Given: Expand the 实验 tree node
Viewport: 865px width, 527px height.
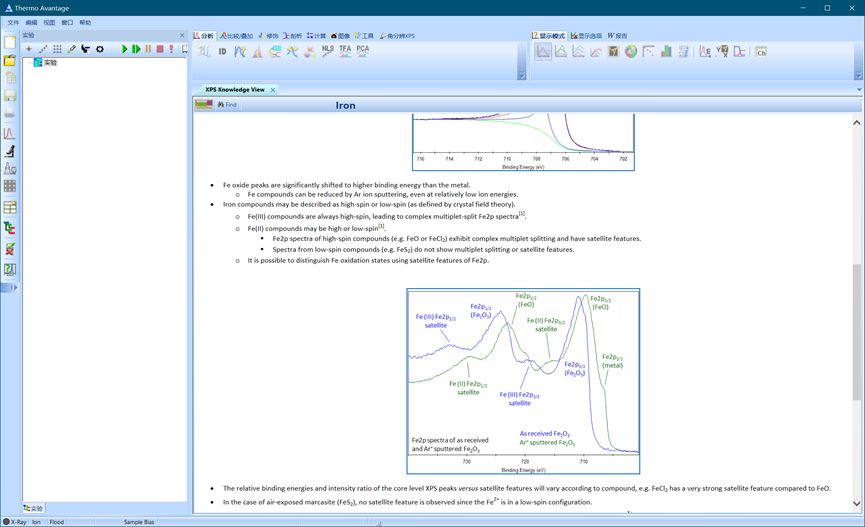Looking at the screenshot, I should point(29,63).
